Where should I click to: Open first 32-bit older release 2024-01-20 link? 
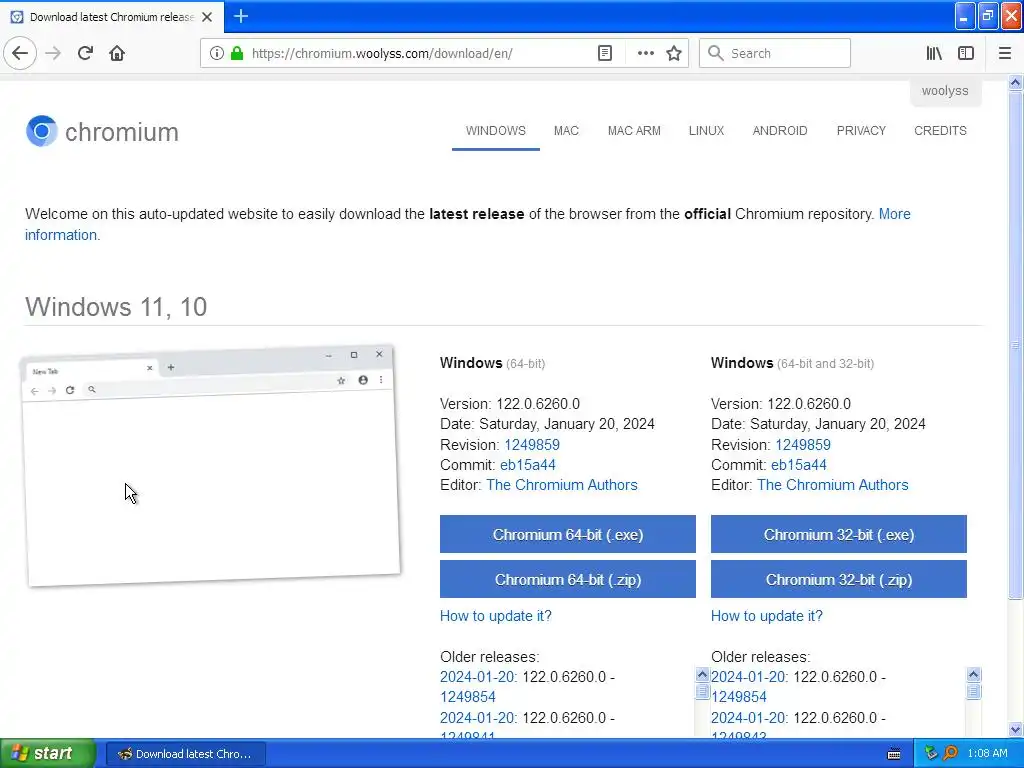749,677
